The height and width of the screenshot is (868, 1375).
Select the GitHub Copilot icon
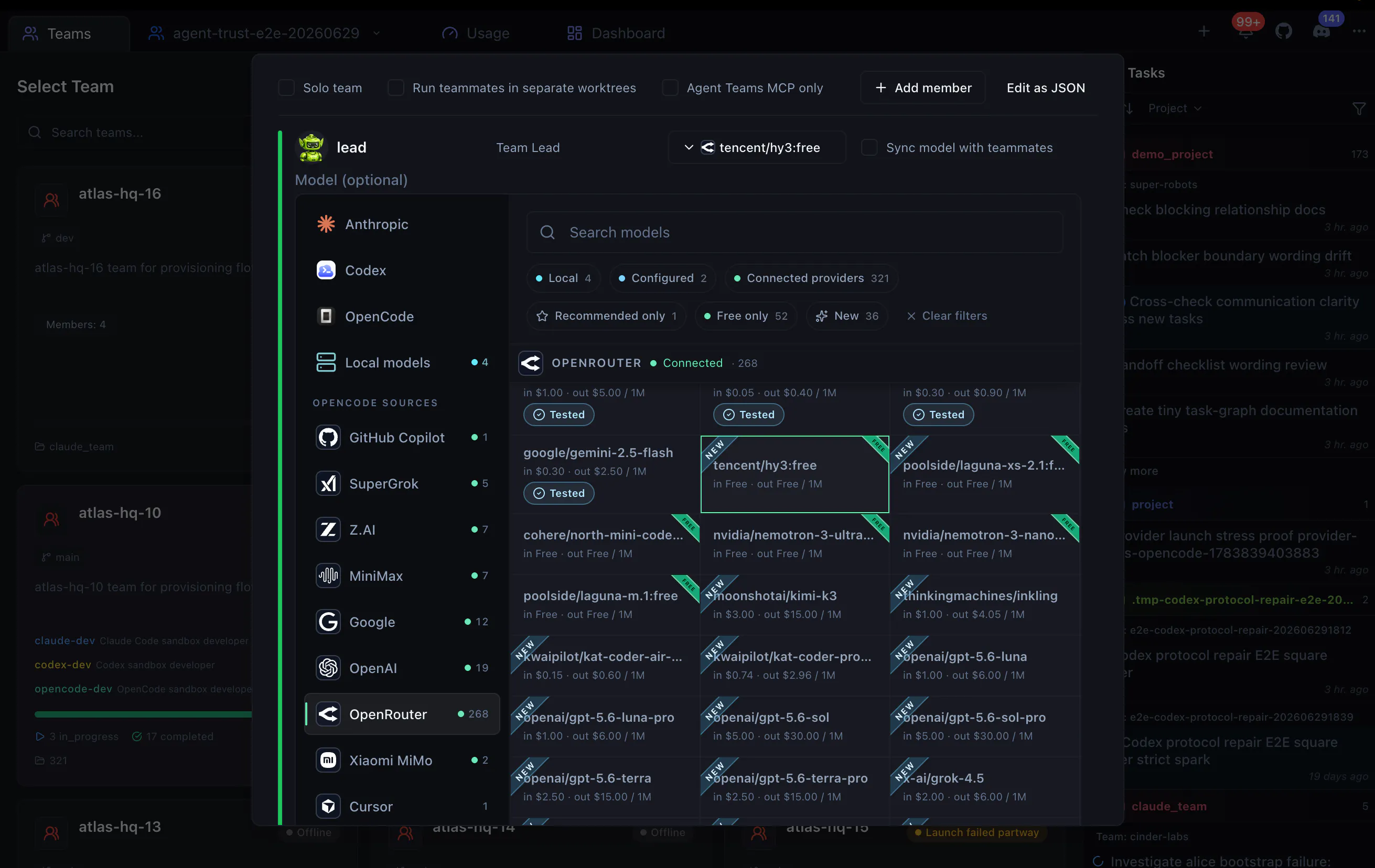pos(328,438)
